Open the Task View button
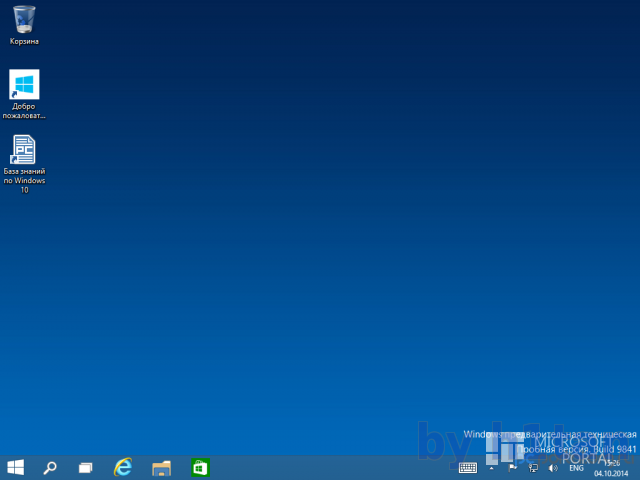Screen dimensions: 640x480 [x=85, y=467]
